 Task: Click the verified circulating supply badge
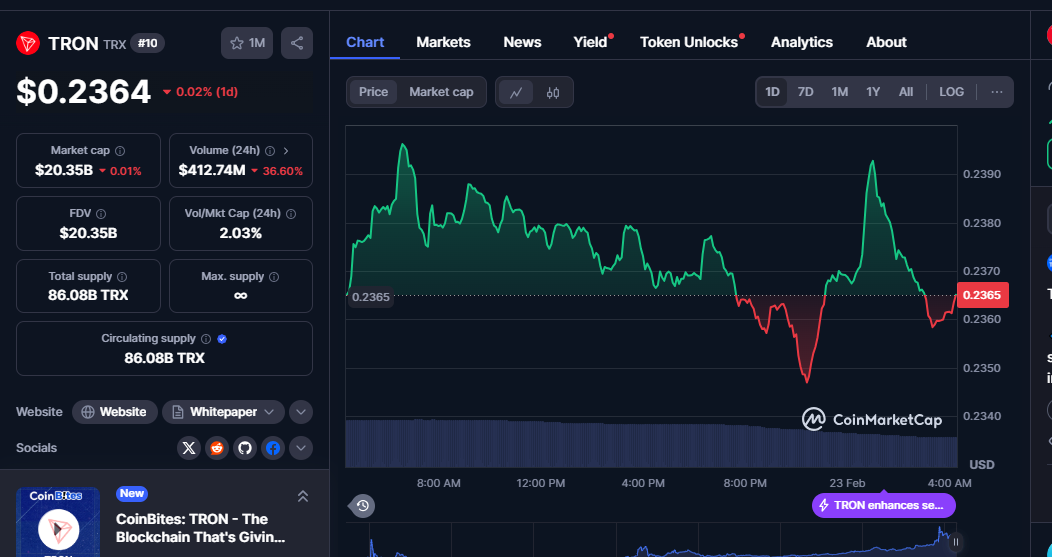(x=222, y=339)
